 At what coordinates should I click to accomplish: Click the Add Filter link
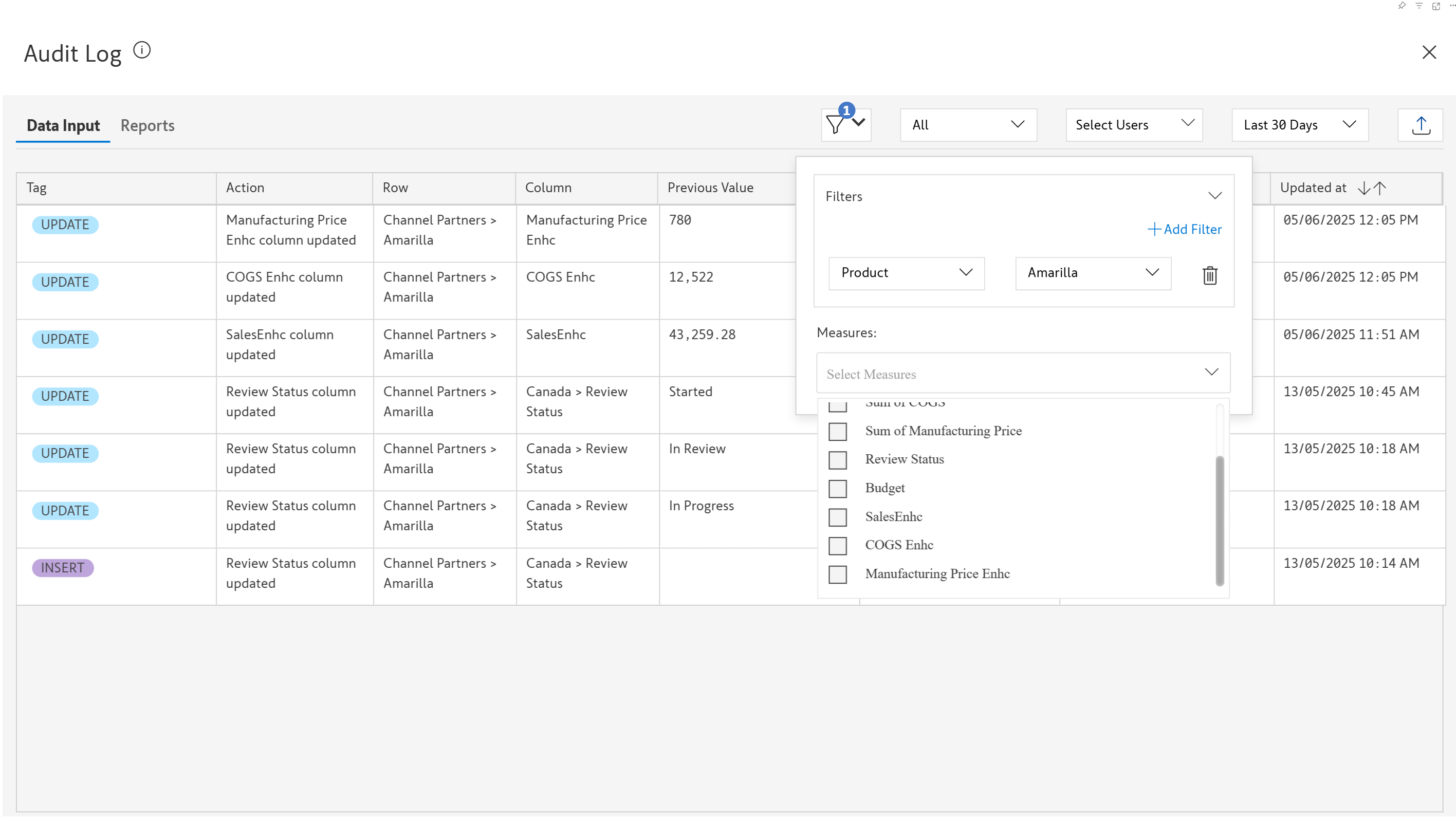(x=1184, y=229)
